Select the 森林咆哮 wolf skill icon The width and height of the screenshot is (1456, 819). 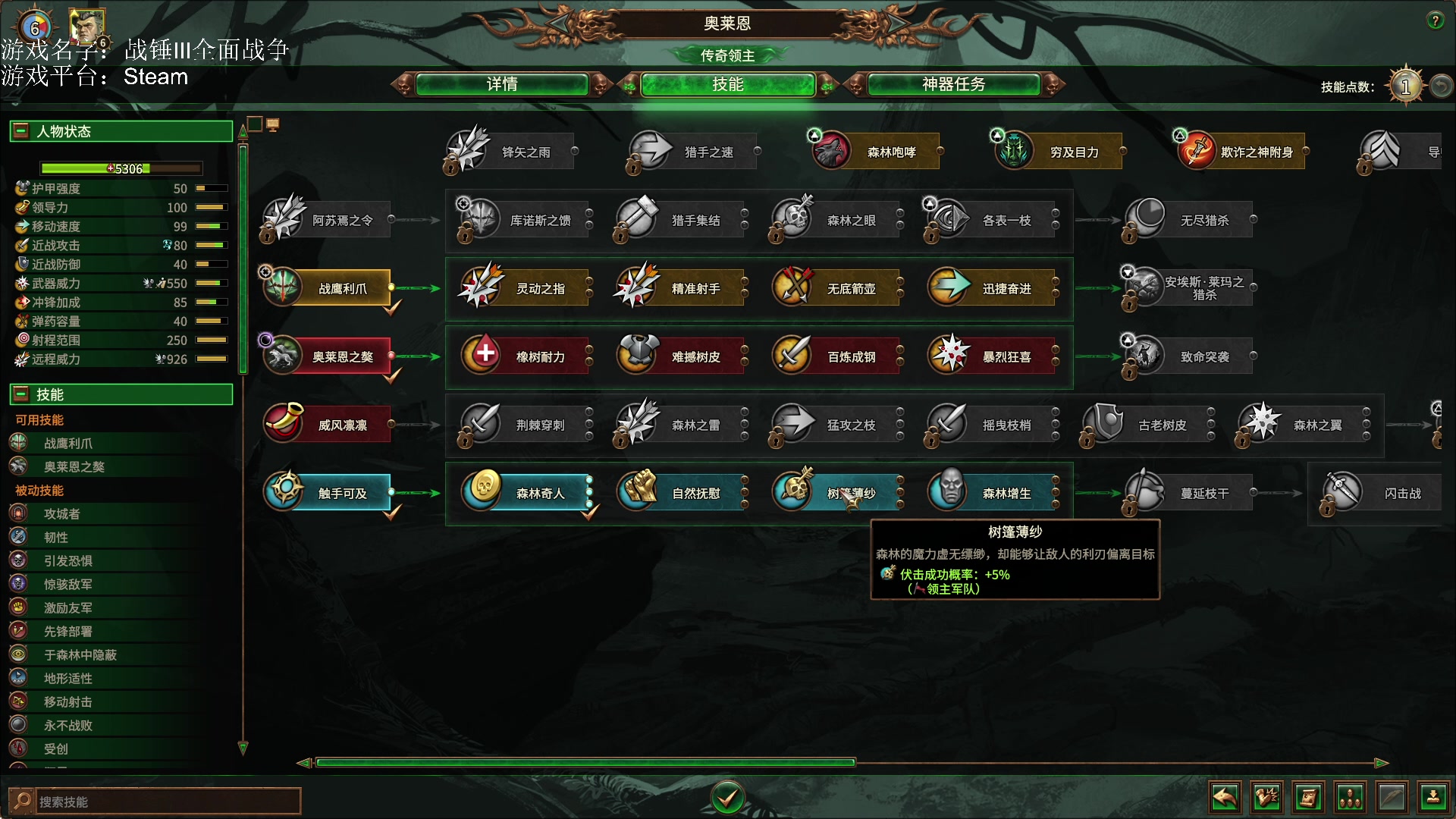(x=831, y=150)
